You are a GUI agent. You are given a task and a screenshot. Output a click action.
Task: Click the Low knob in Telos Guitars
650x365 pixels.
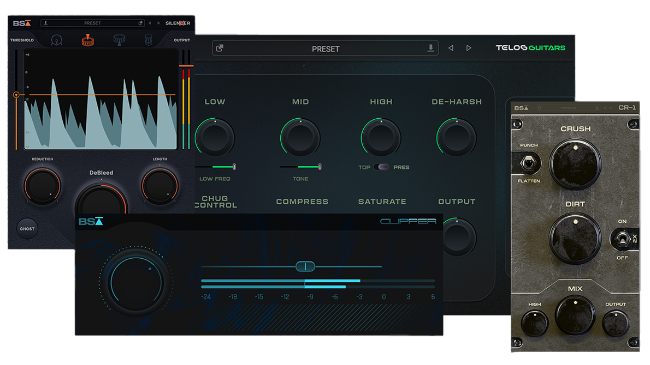click(x=215, y=137)
